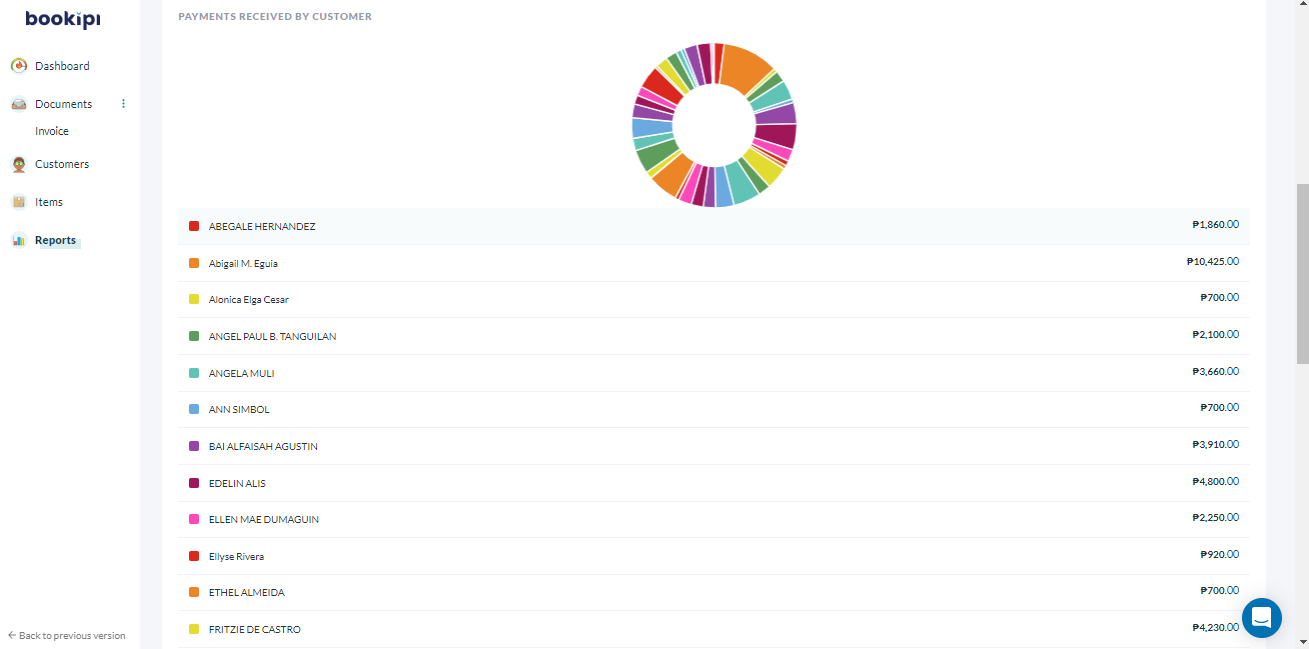The width and height of the screenshot is (1309, 649).
Task: Go to Dashboard page
Action: point(62,66)
